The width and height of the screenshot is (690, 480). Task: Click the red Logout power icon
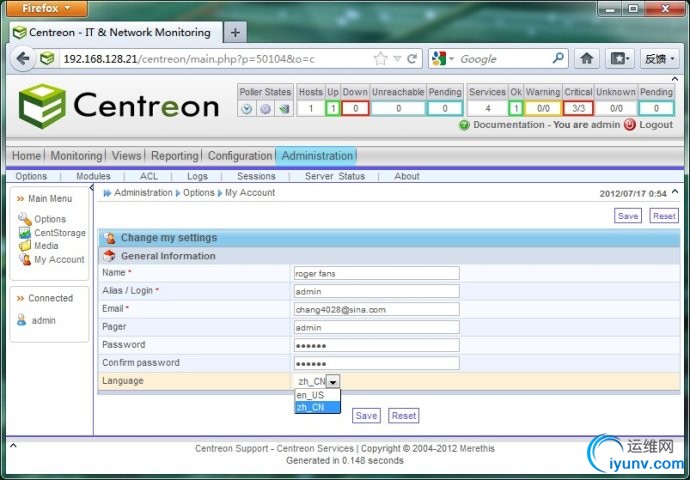tap(630, 125)
